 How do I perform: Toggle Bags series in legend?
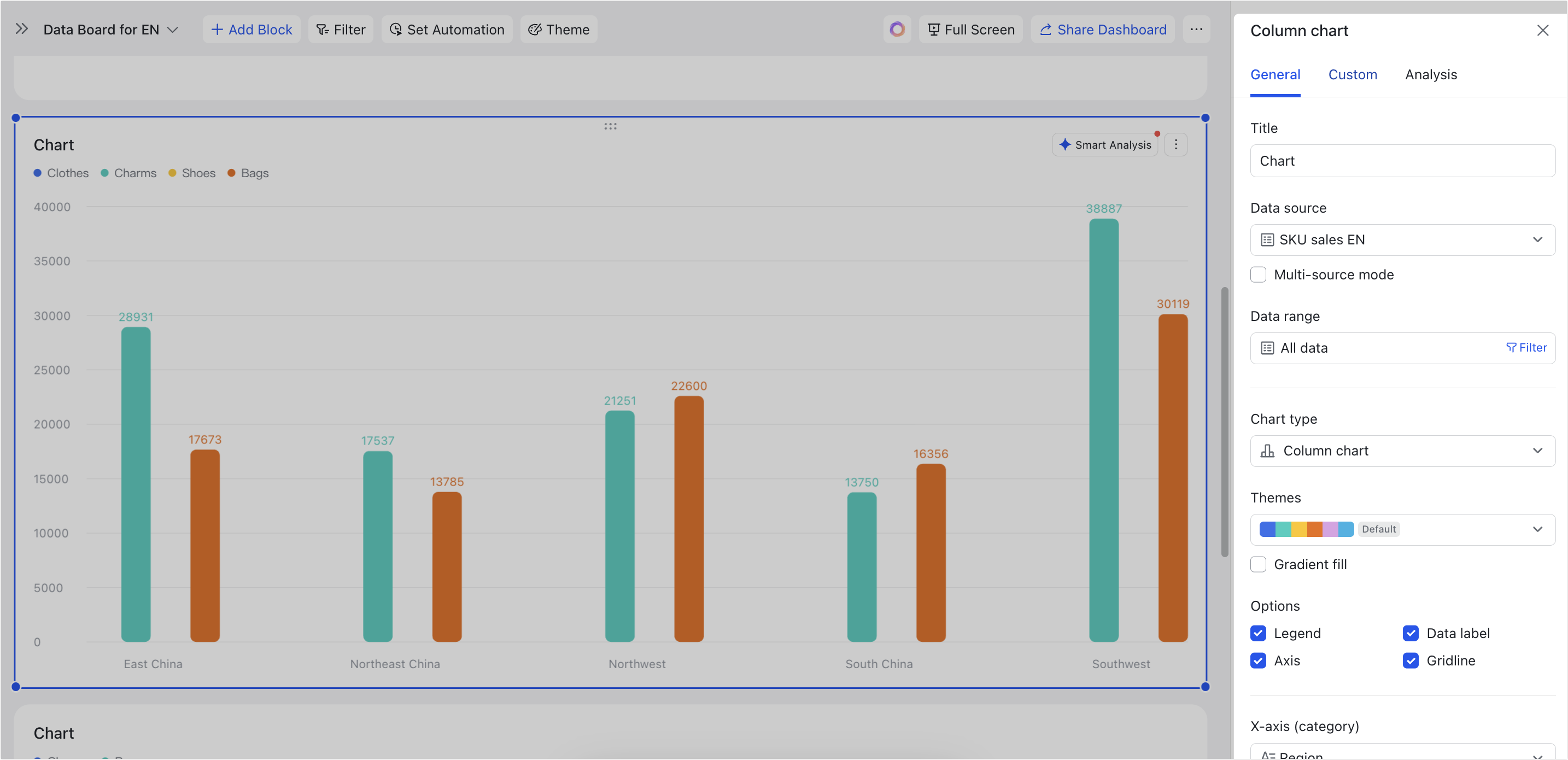[248, 173]
